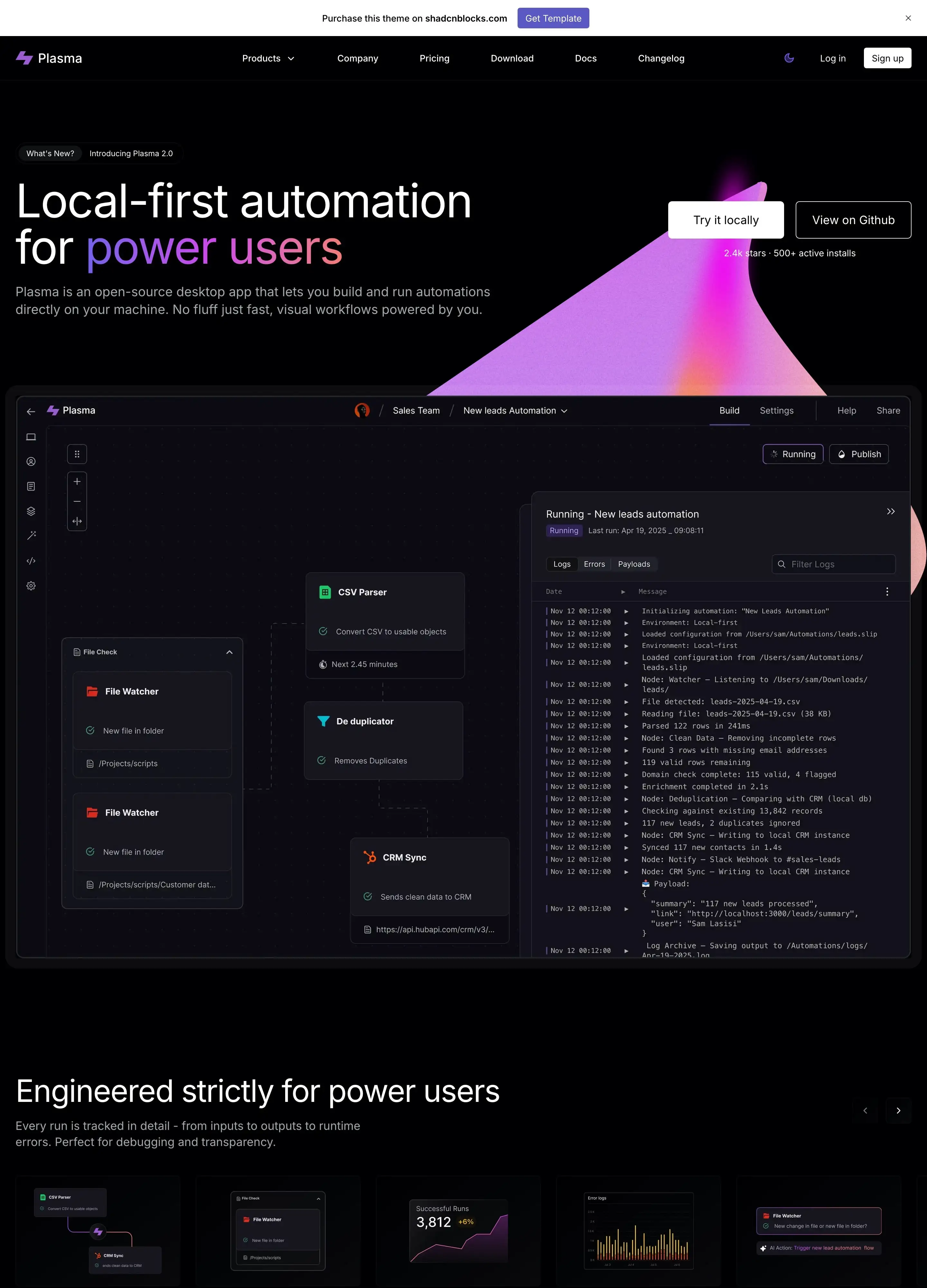This screenshot has width=927, height=1288.
Task: Click the folder icon above /Projects/scripts
Action: click(x=92, y=691)
